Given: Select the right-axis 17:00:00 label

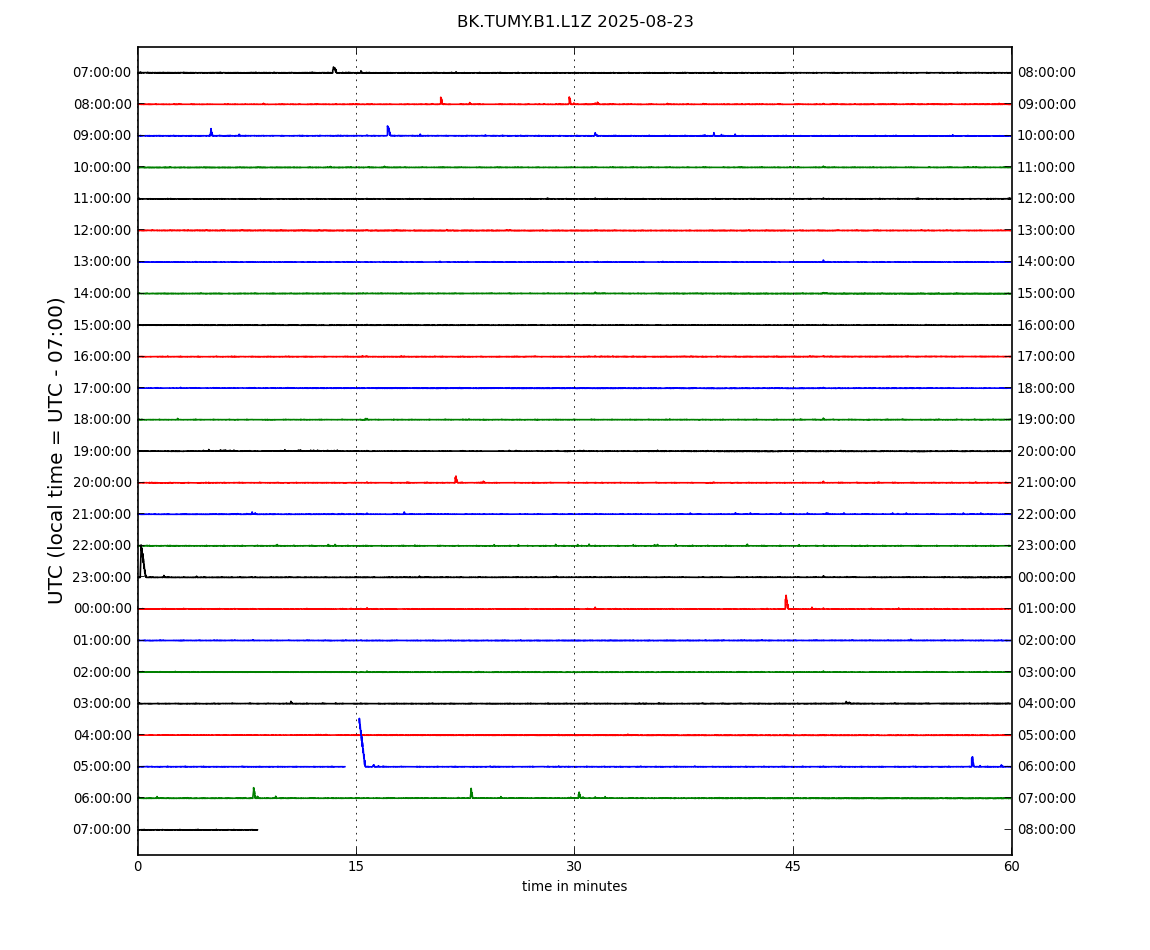Looking at the screenshot, I should click(1047, 357).
